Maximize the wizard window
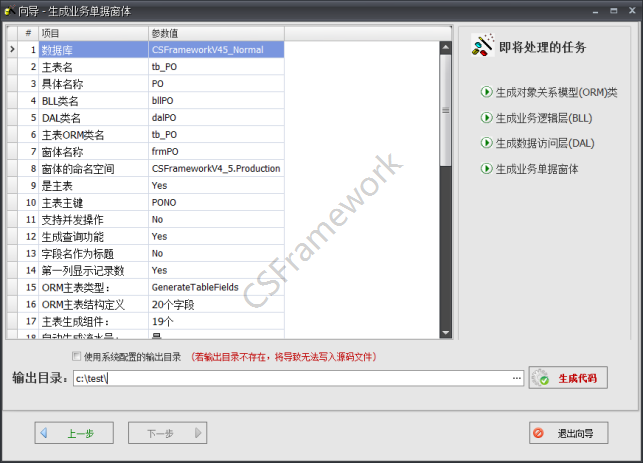This screenshot has height=463, width=643. [x=613, y=11]
